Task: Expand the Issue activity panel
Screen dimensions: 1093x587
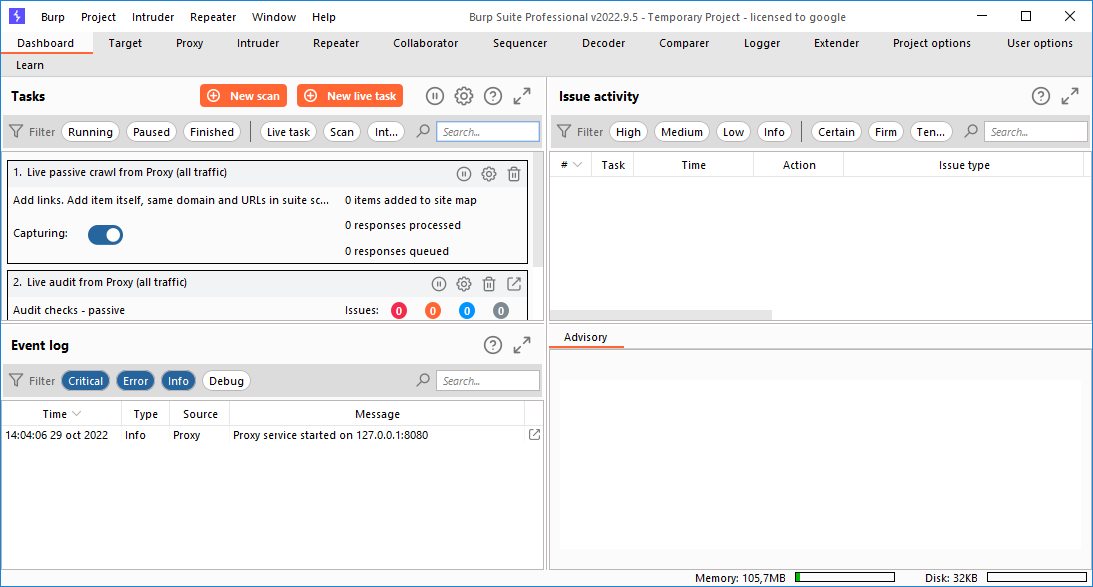Action: (1070, 96)
